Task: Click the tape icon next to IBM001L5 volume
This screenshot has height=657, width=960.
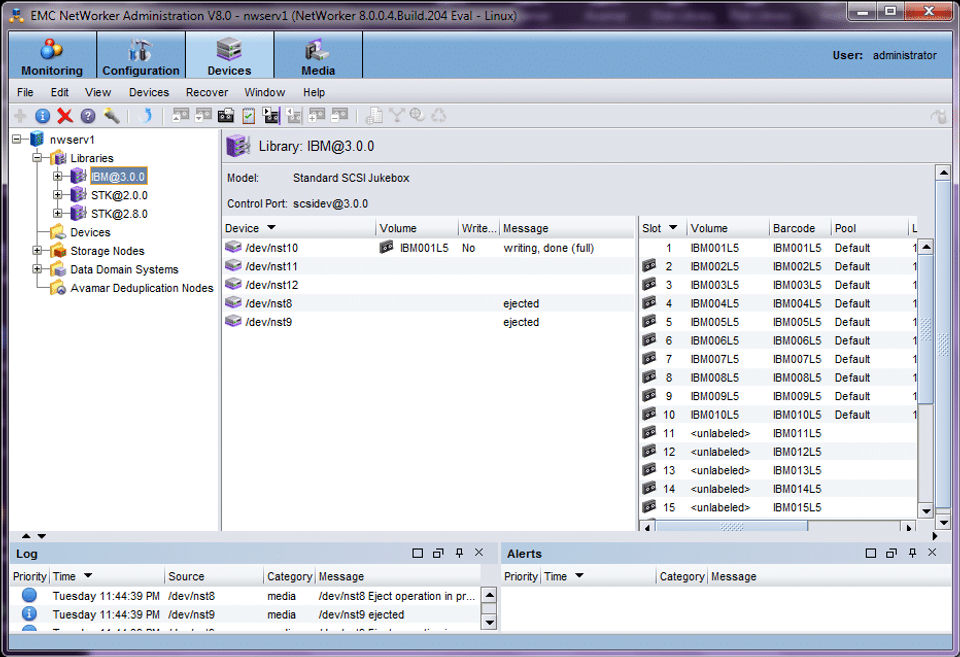Action: [x=386, y=247]
